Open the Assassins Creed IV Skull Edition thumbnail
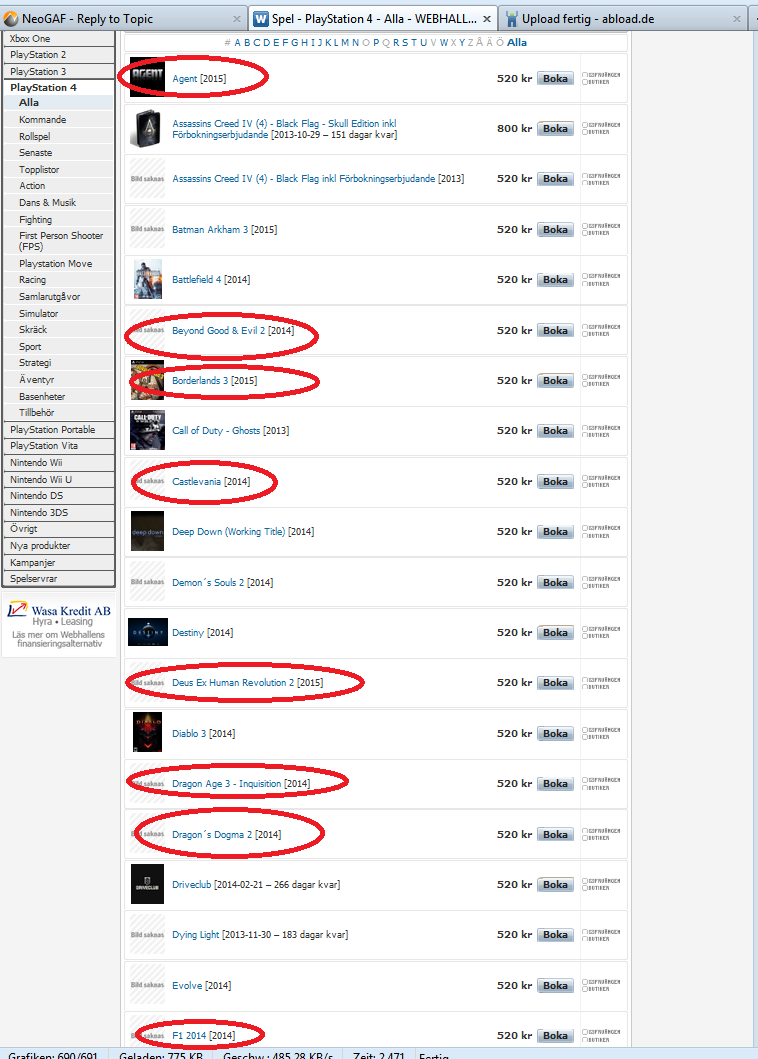Viewport: 758px width, 1059px height. coord(147,128)
